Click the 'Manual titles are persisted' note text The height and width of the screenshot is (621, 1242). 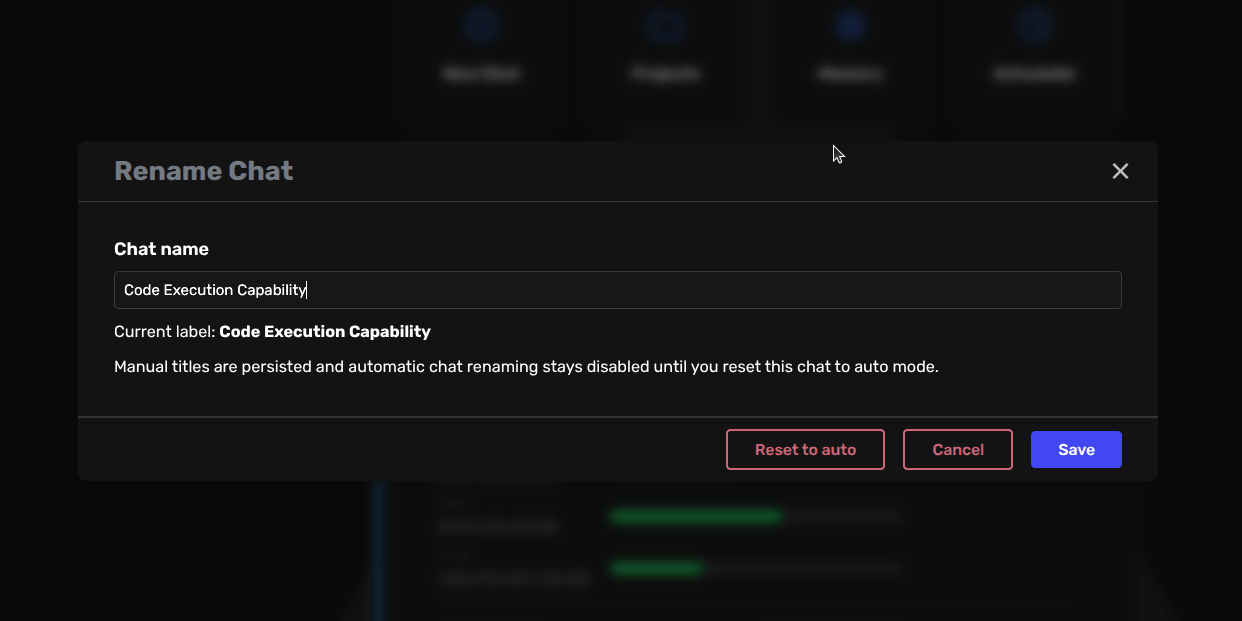[526, 367]
